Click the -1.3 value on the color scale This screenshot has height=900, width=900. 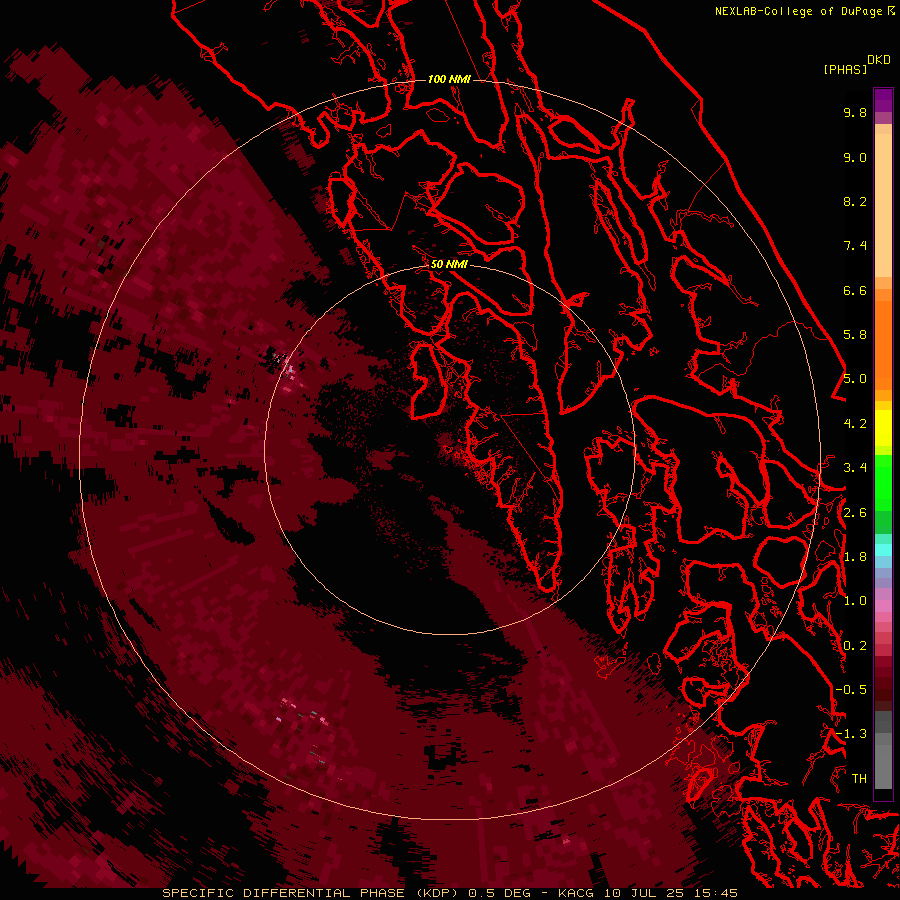tap(851, 734)
